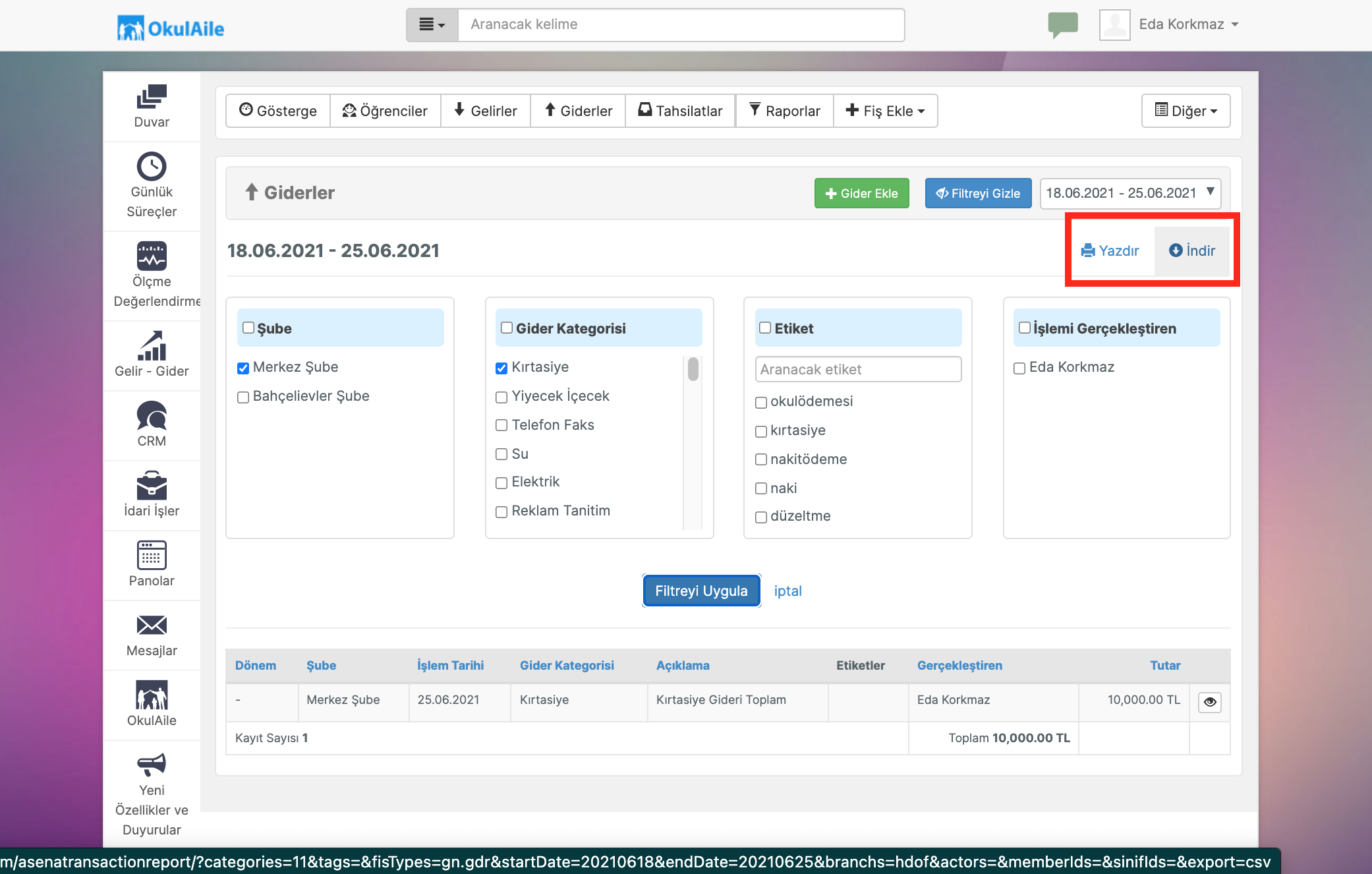Apply filter with Filtreyi Uygula
The height and width of the screenshot is (874, 1372).
701,591
